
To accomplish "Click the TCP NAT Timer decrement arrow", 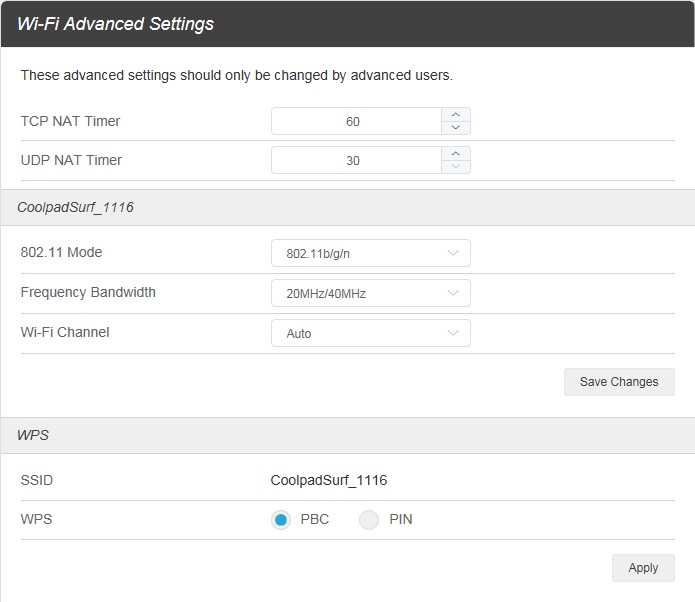I will (x=456, y=128).
